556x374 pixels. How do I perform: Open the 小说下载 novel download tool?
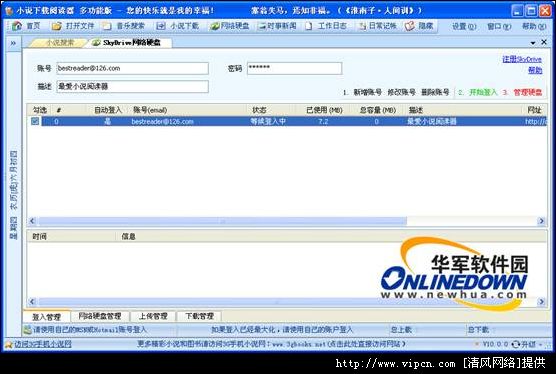coord(178,26)
